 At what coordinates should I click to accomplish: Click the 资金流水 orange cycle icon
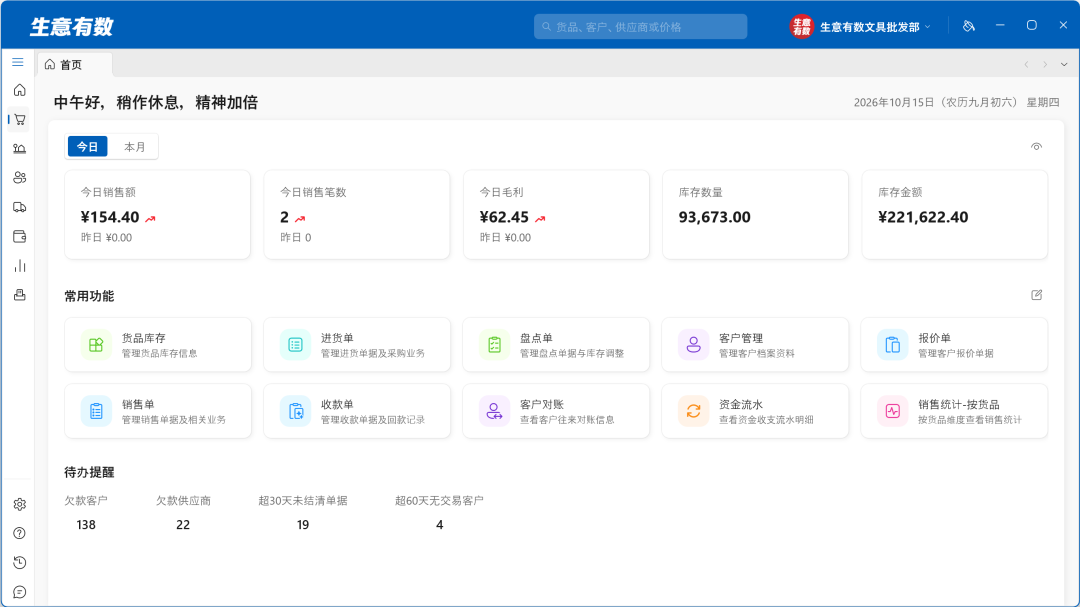pos(693,411)
